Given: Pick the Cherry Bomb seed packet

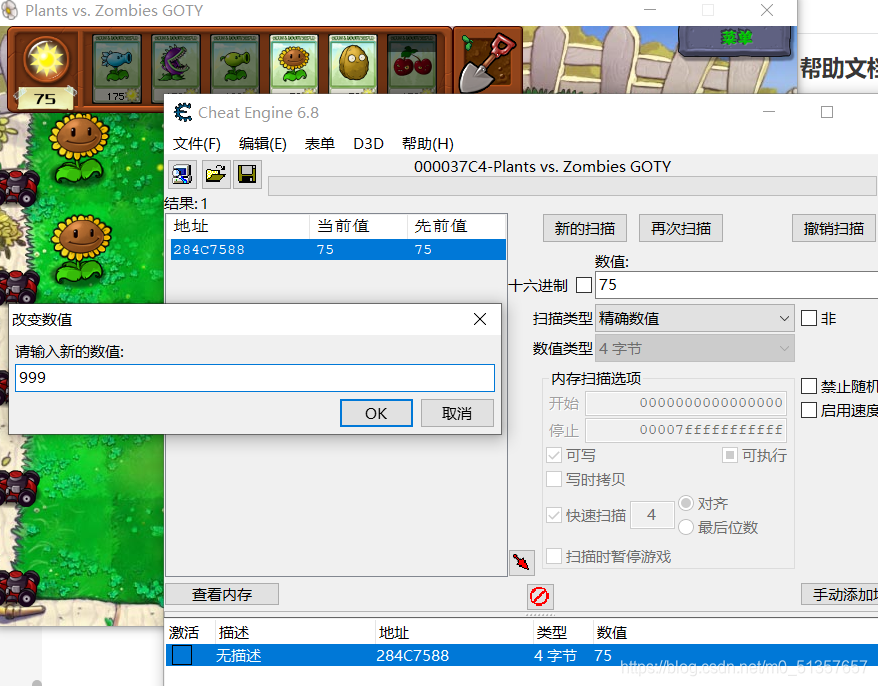Looking at the screenshot, I should [411, 62].
